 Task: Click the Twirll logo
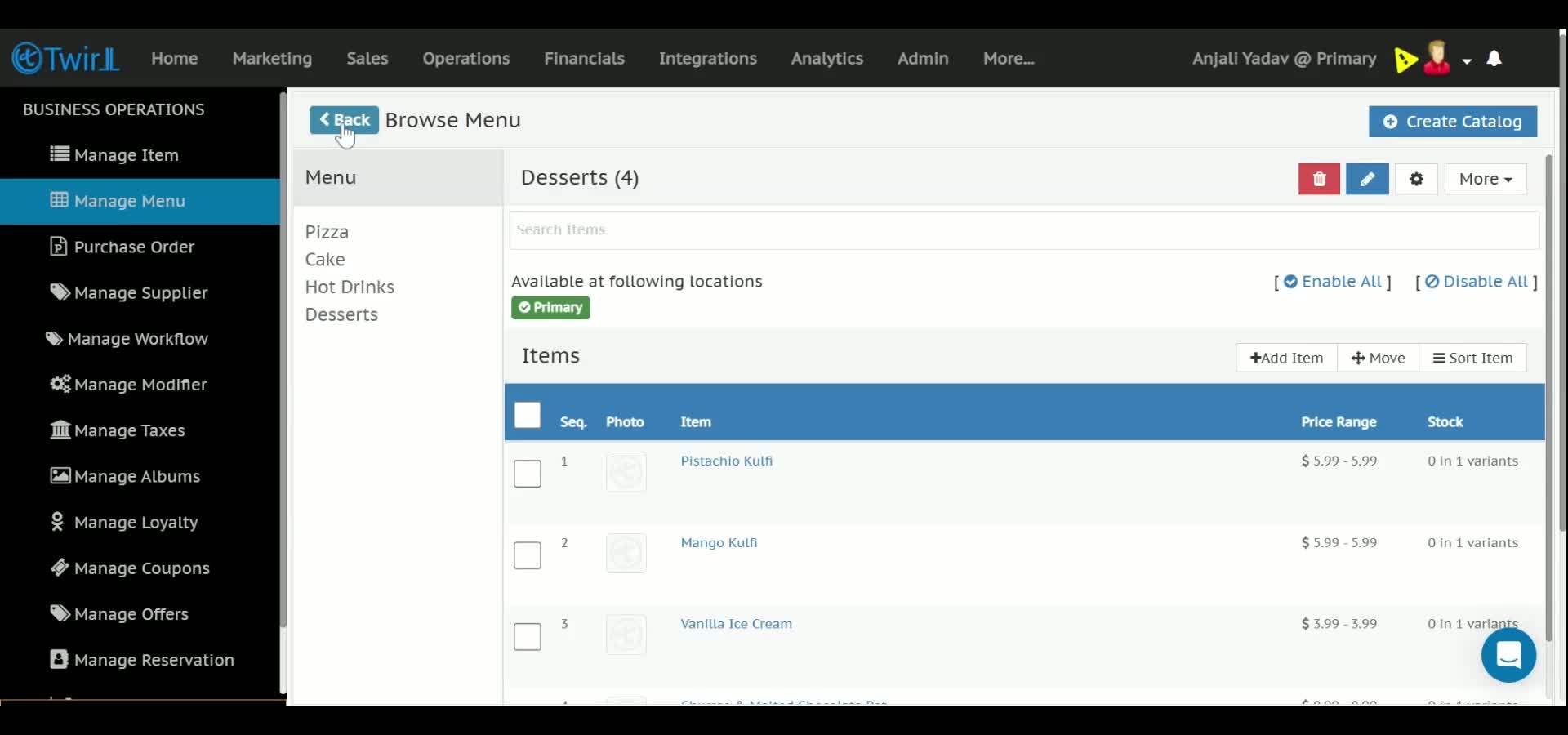point(66,58)
